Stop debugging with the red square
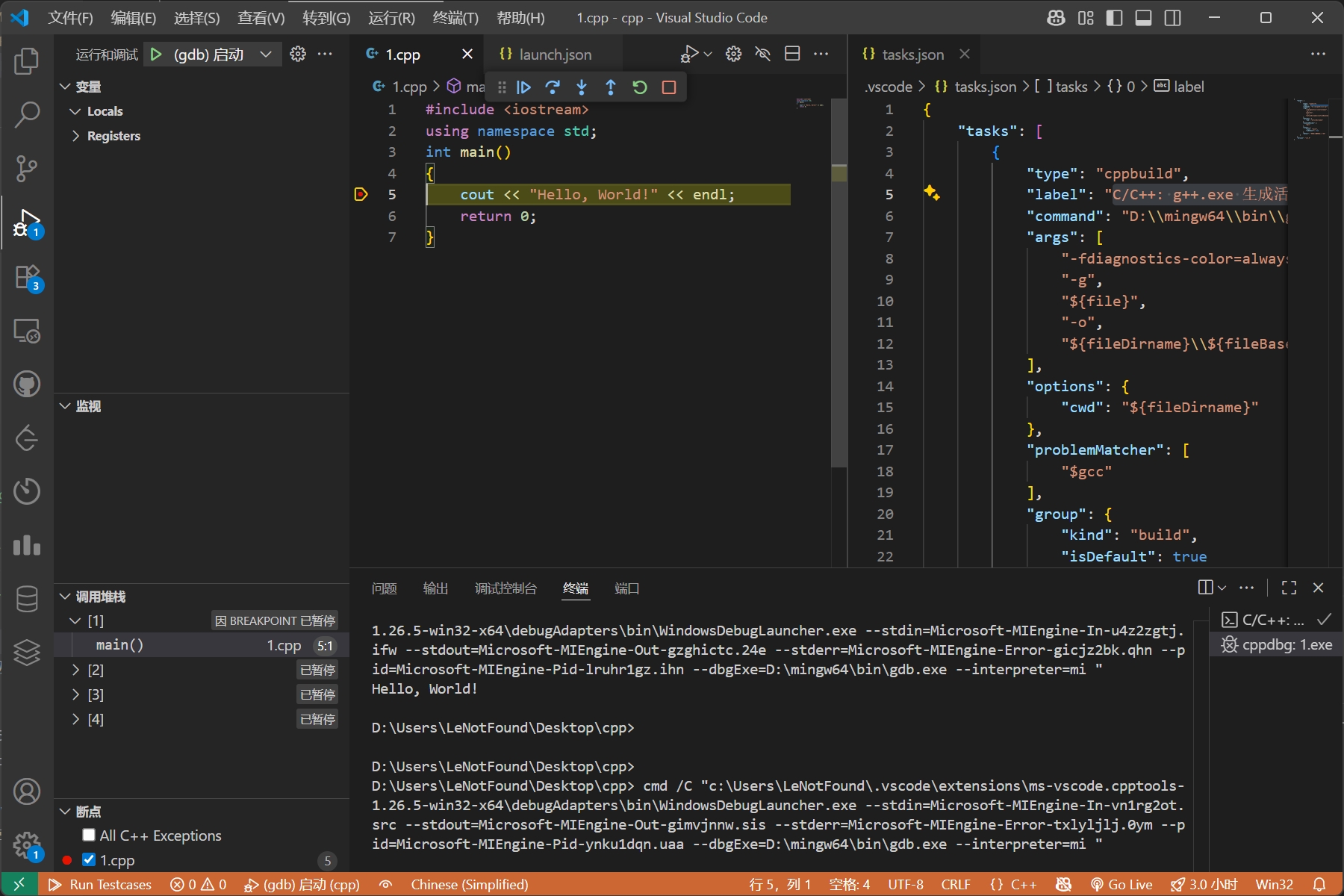The height and width of the screenshot is (896, 1344). [x=669, y=87]
